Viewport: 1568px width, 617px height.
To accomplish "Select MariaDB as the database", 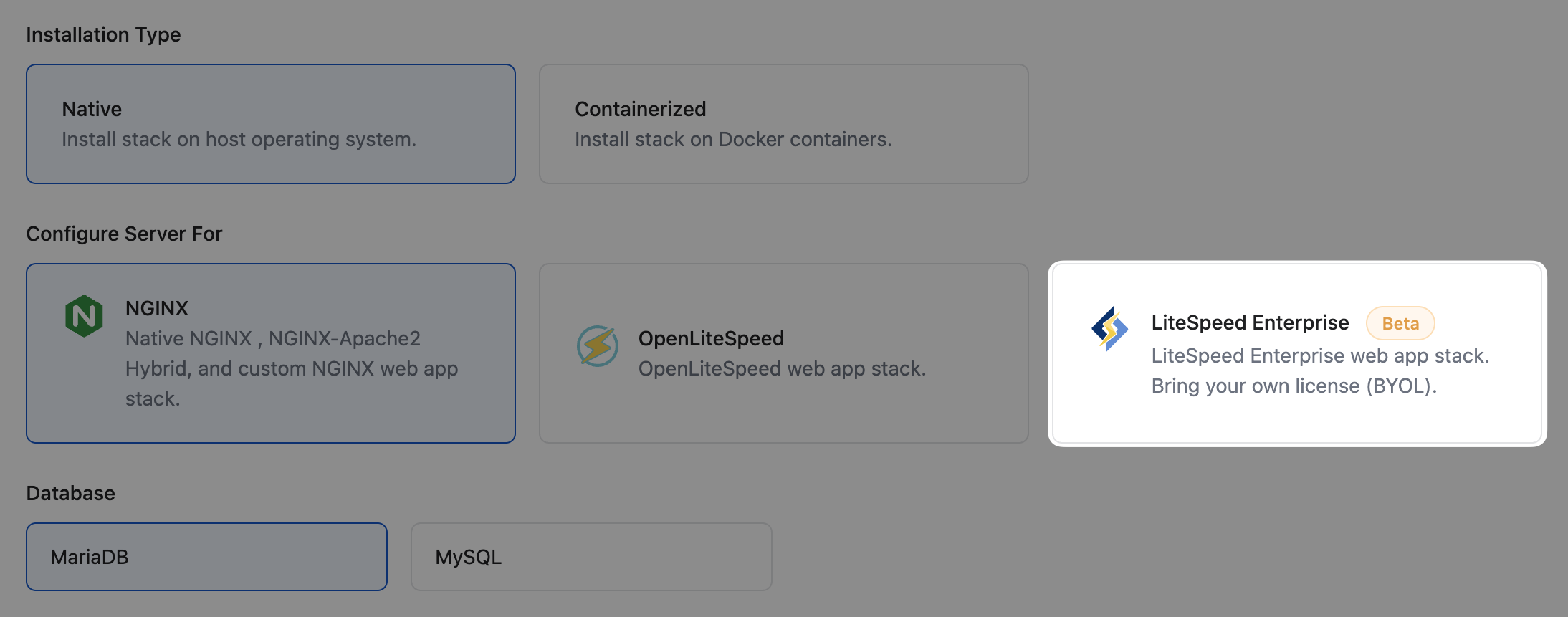I will [206, 557].
